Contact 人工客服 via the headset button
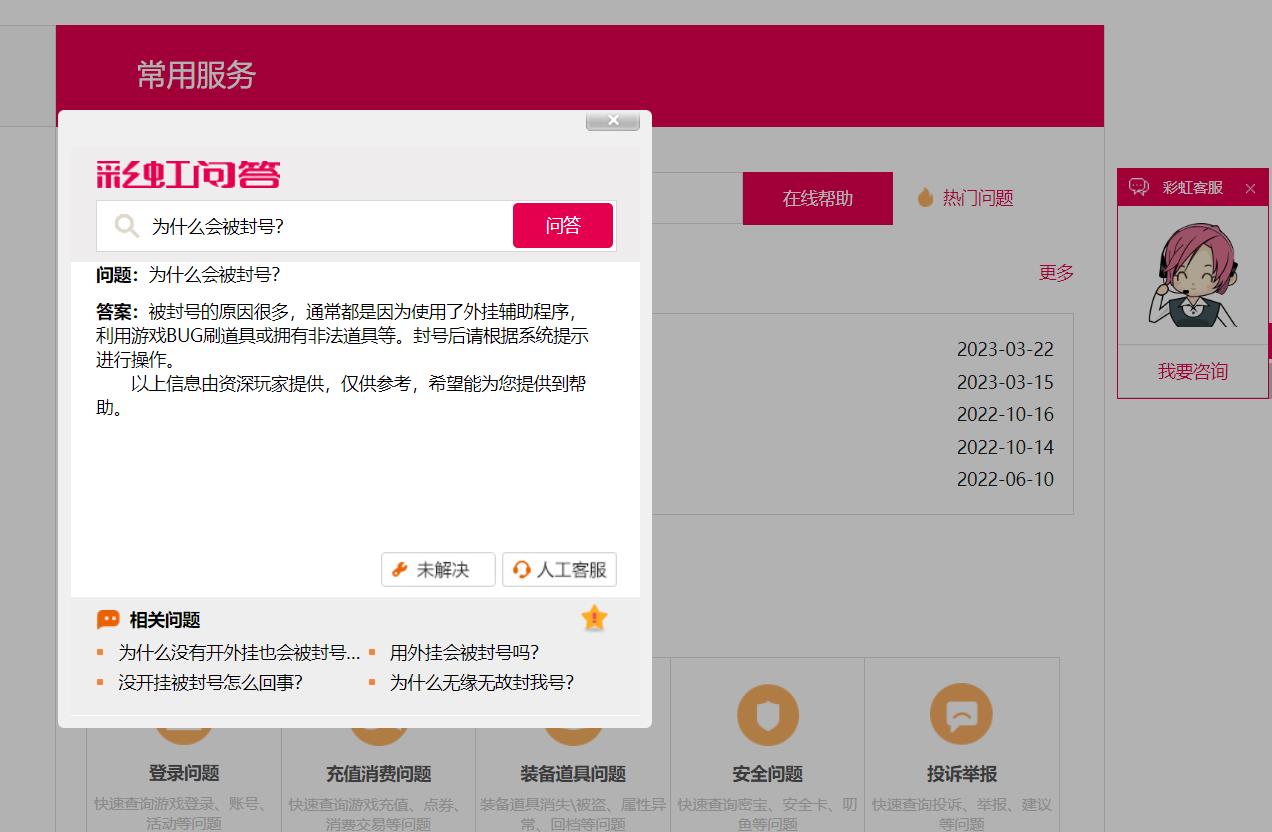 point(559,569)
